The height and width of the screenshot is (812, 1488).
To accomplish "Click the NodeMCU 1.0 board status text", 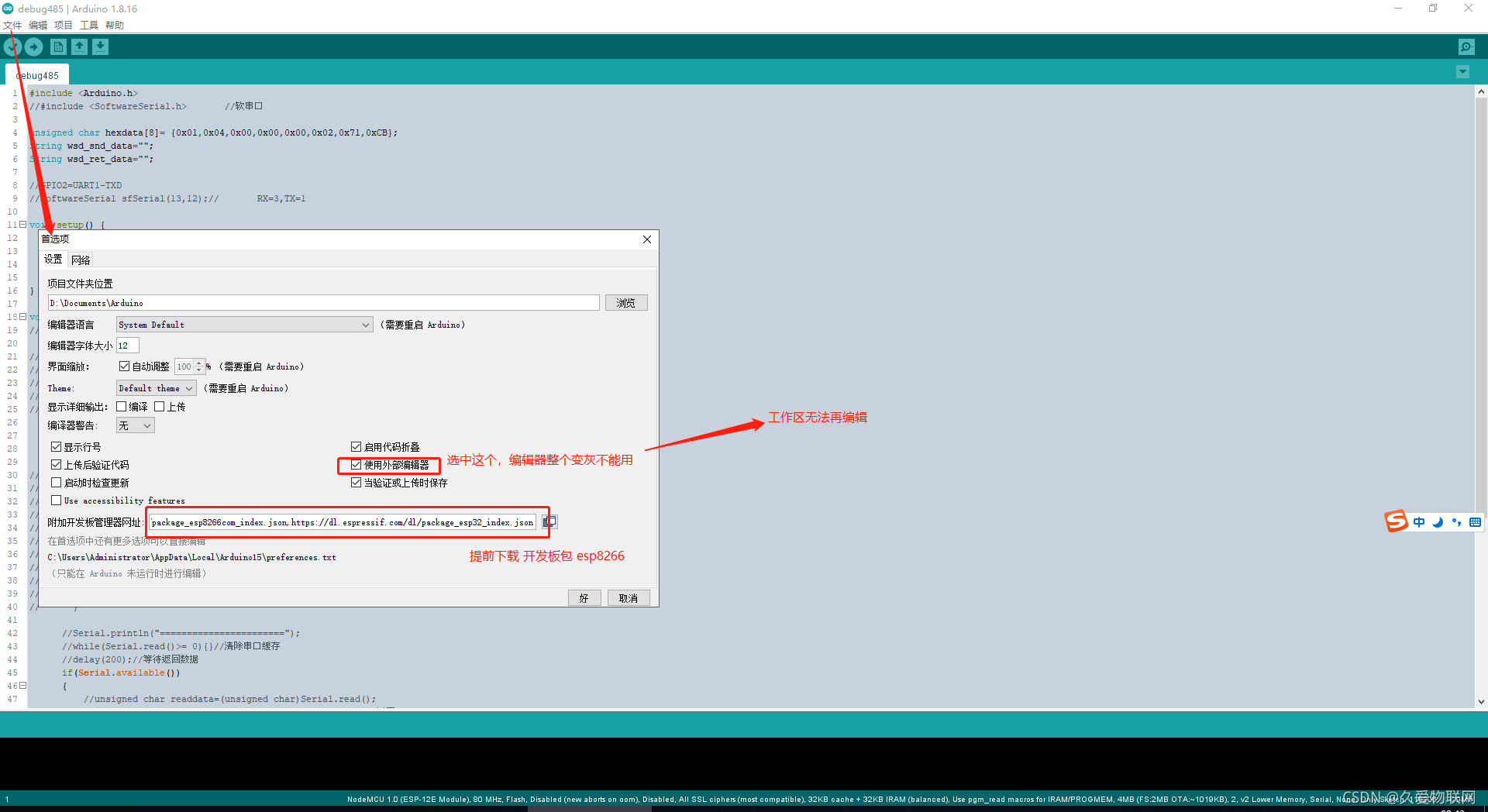I will [408, 800].
